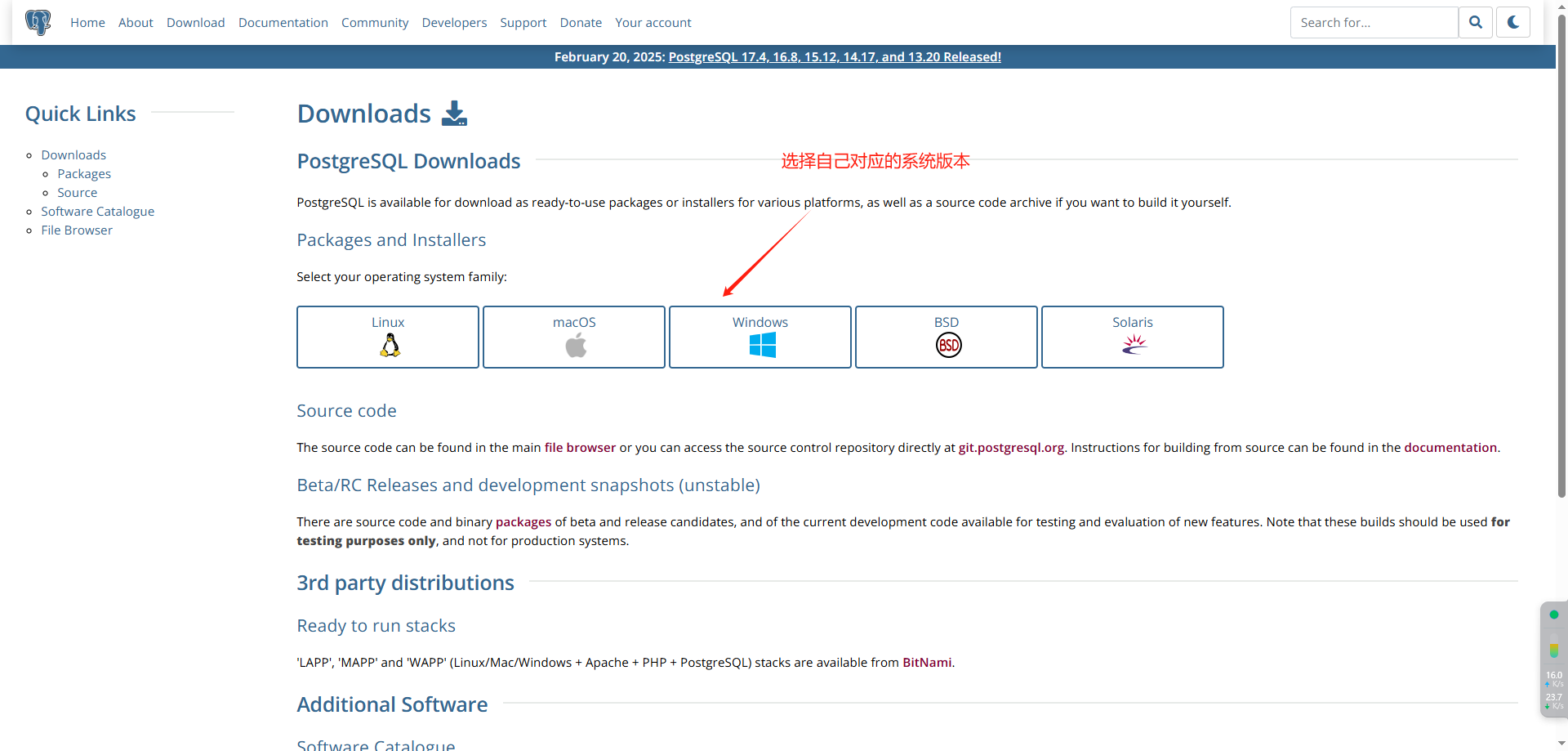Viewport: 1568px width, 751px height.
Task: Open the Community menu item
Action: (x=375, y=23)
